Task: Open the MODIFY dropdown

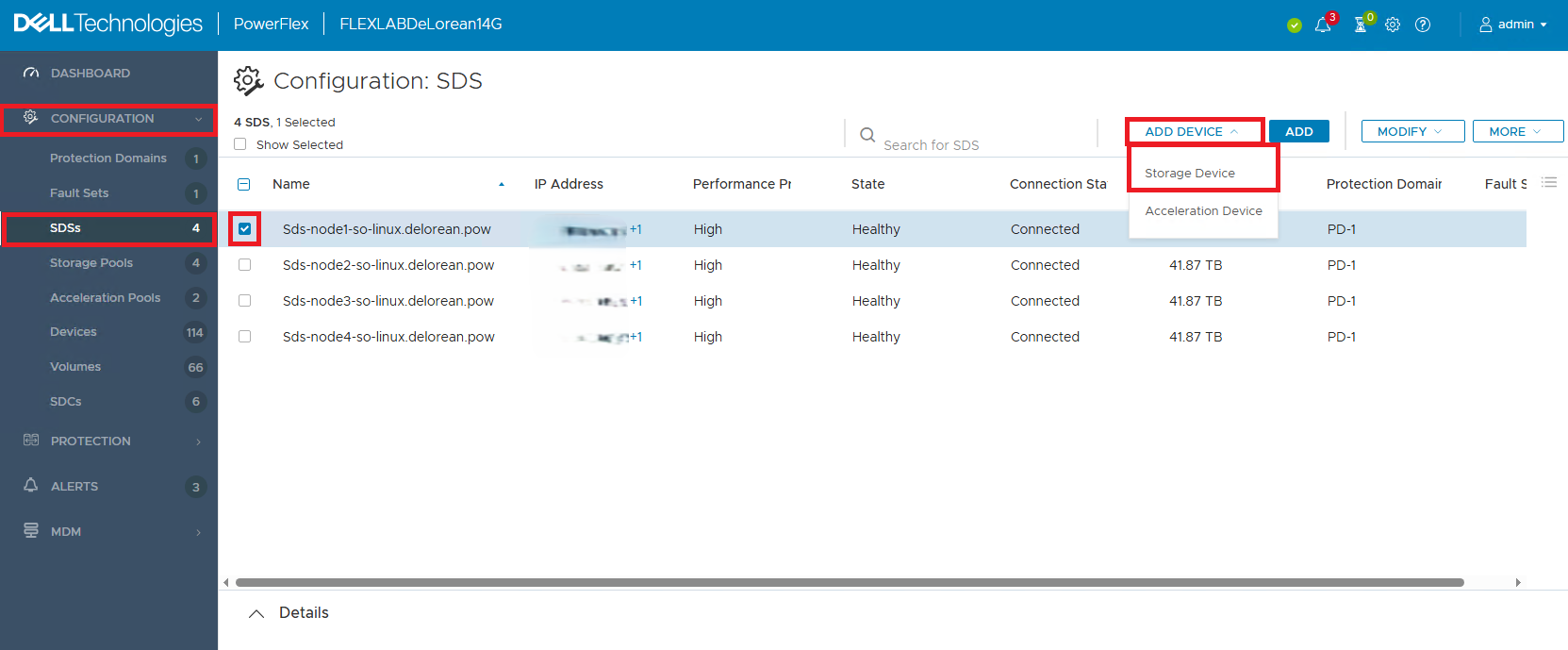Action: [x=1411, y=132]
